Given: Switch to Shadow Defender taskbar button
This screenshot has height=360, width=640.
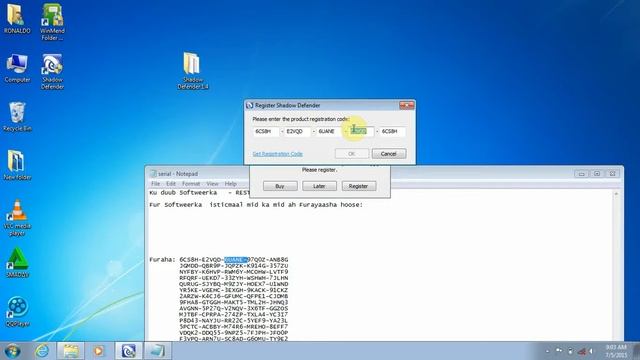Looking at the screenshot, I should coord(129,351).
